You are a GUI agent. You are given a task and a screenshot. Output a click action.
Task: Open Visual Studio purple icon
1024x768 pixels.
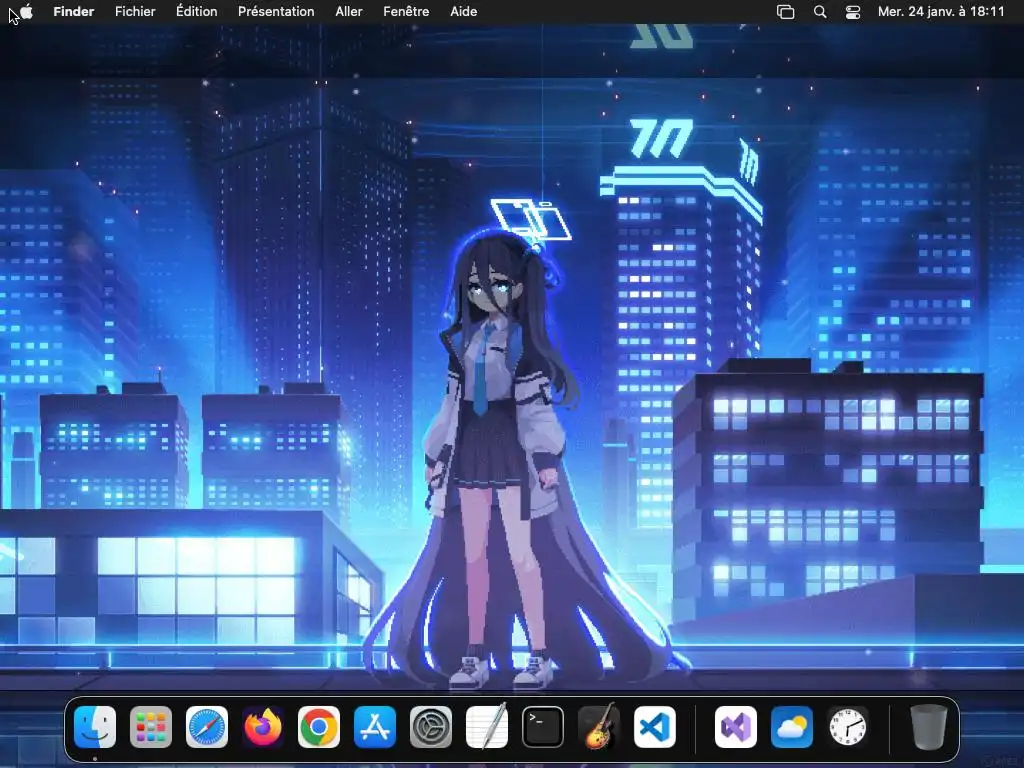point(736,727)
